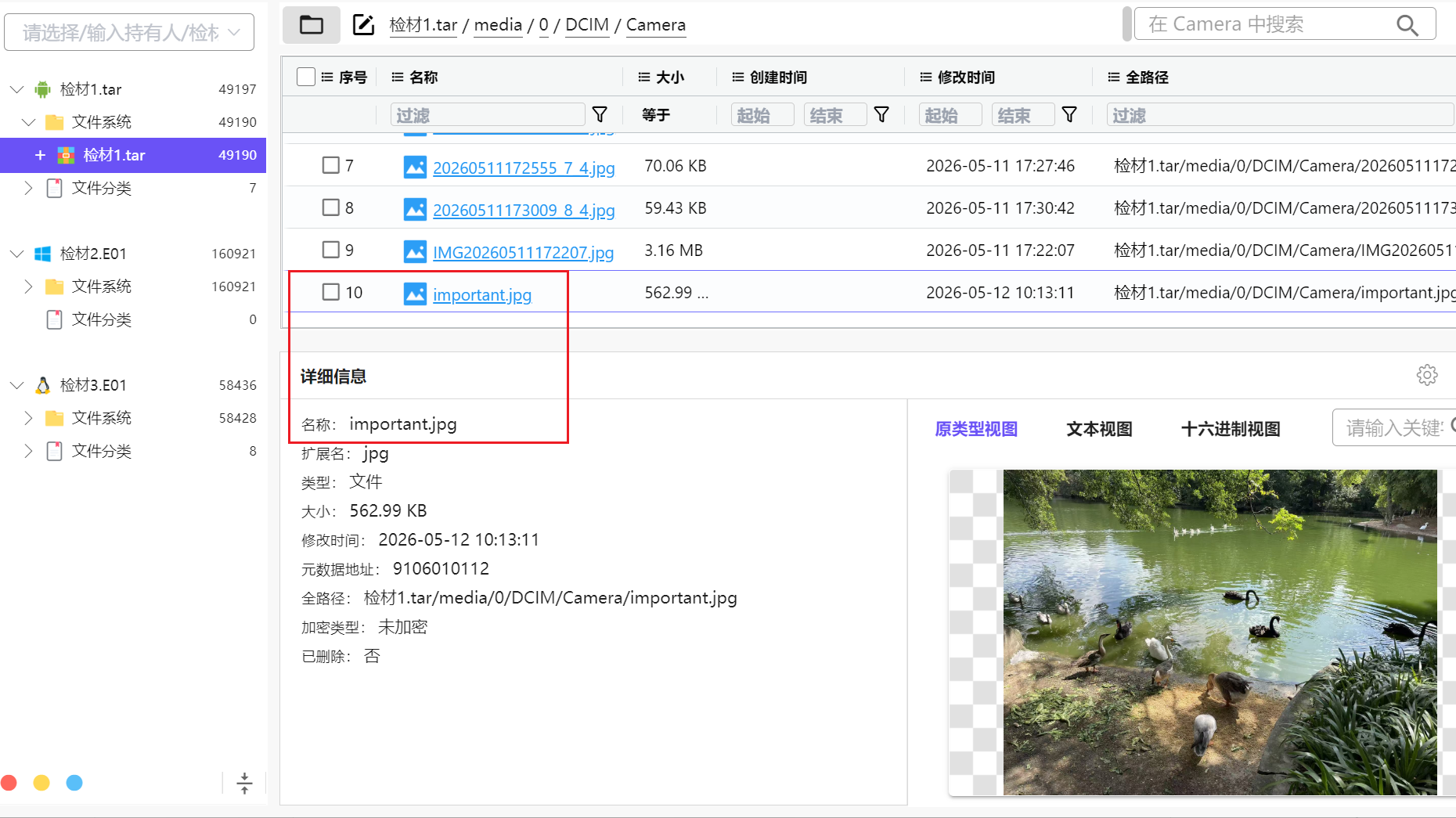Viewport: 1456px width, 818px height.
Task: Open the important.jpg file link
Action: click(482, 295)
